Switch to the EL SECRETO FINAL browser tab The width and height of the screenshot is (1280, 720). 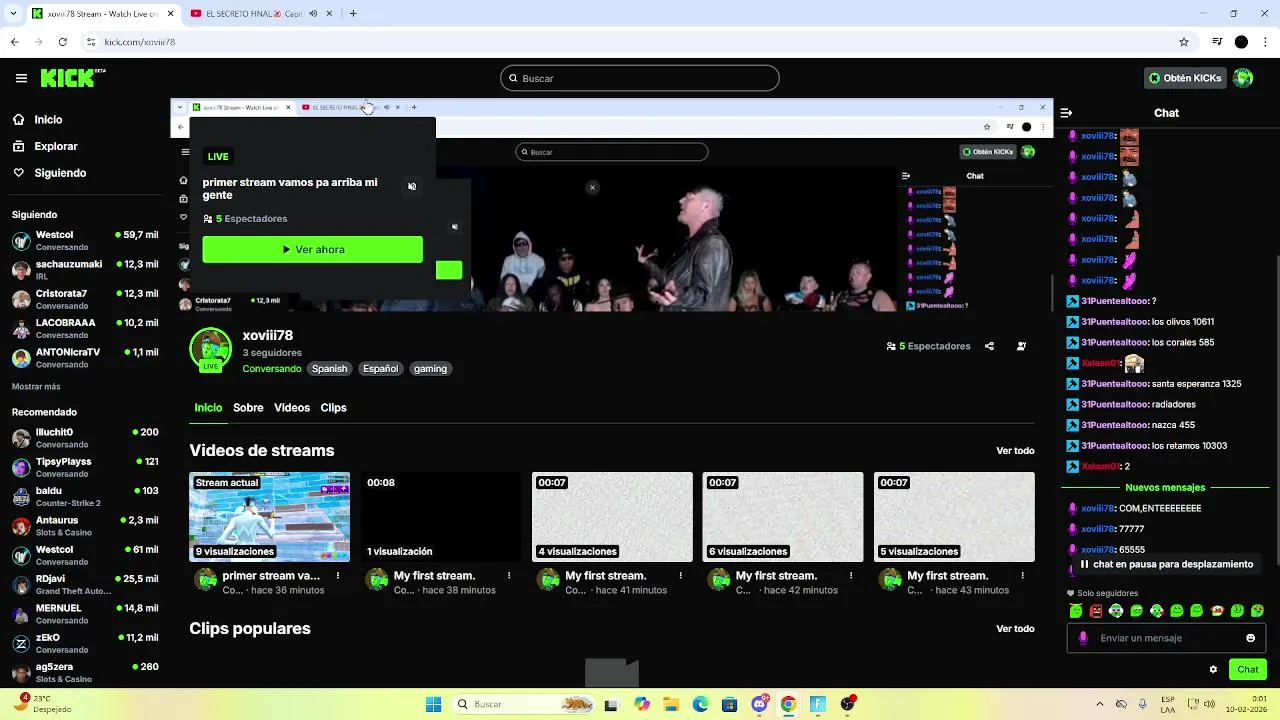click(x=252, y=14)
